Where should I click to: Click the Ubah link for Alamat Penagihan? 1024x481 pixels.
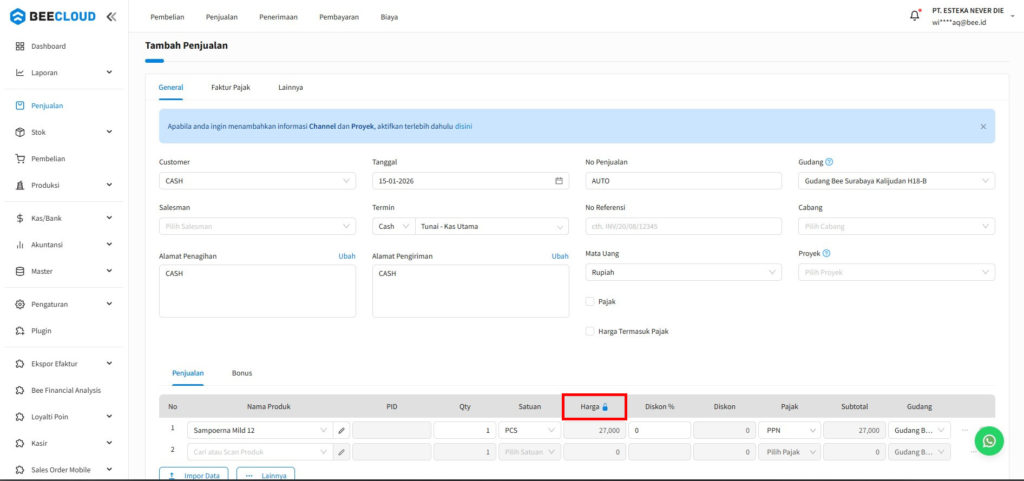click(346, 256)
